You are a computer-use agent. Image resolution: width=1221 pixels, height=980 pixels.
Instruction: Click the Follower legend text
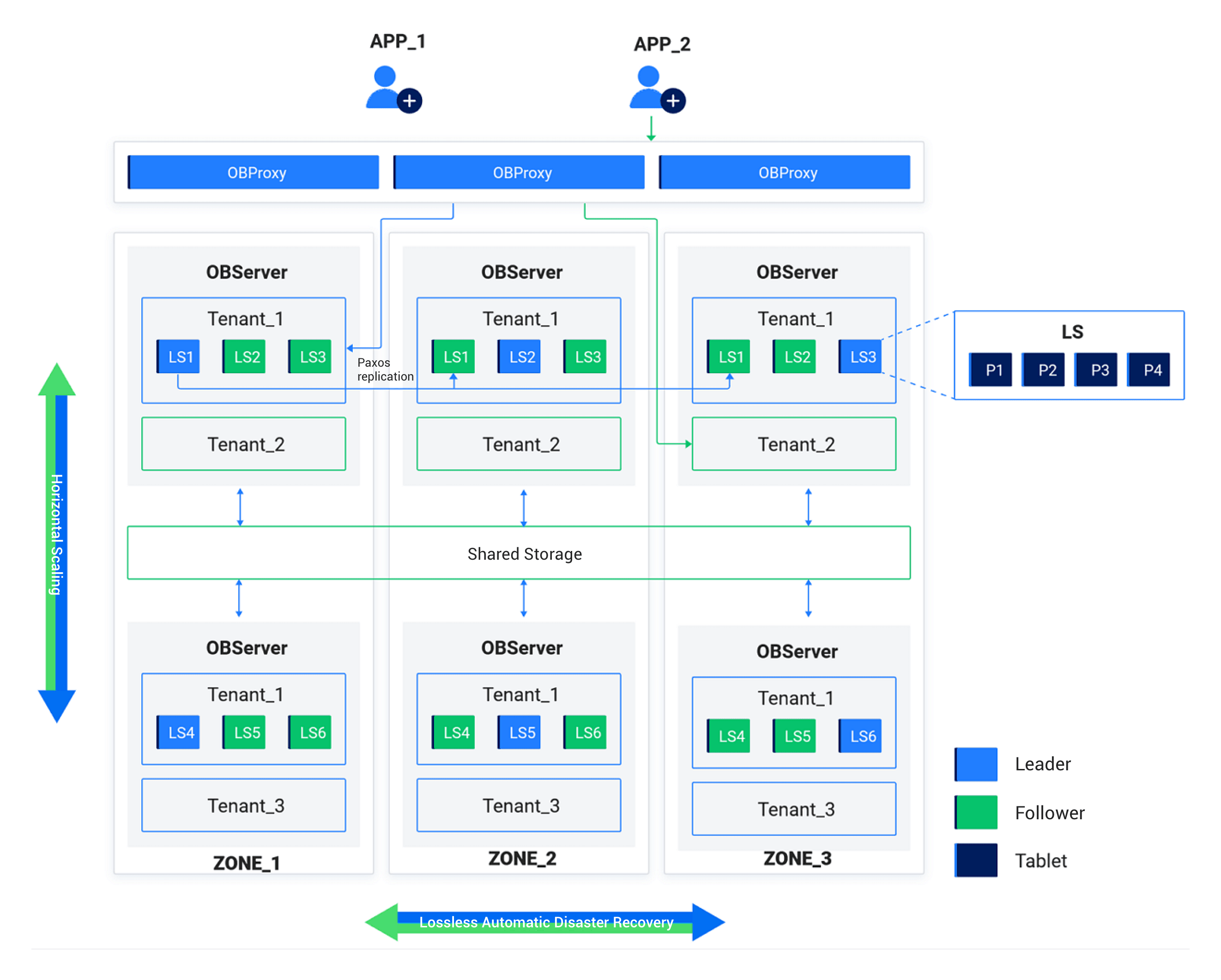1049,812
